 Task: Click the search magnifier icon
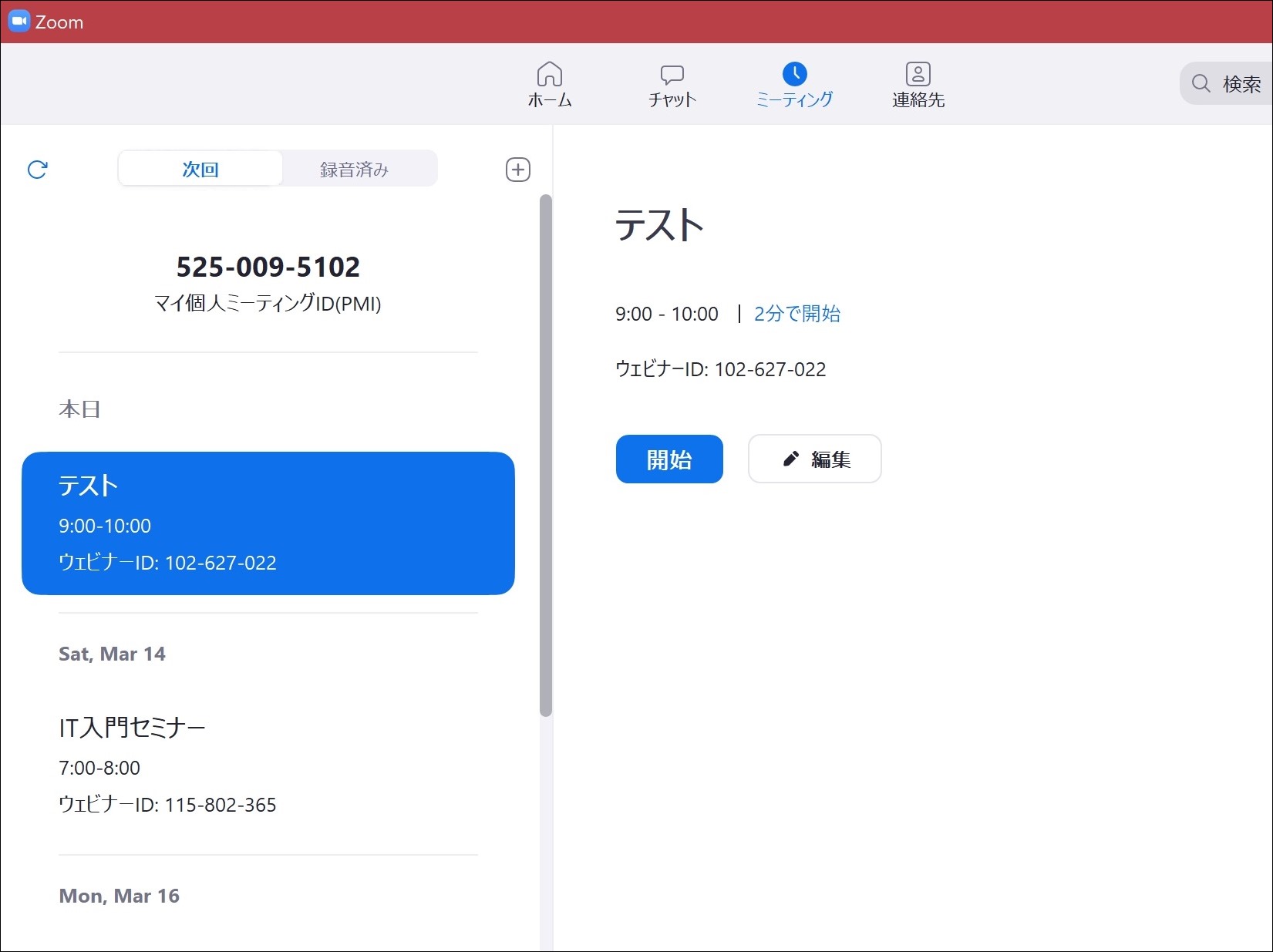click(x=1201, y=83)
